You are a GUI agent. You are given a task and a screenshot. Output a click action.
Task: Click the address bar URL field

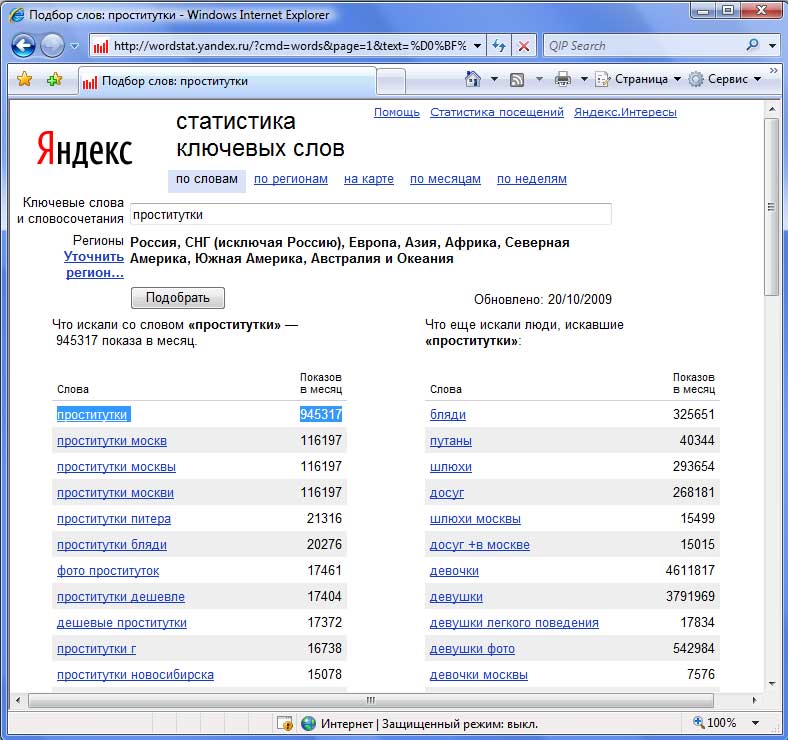click(x=290, y=46)
